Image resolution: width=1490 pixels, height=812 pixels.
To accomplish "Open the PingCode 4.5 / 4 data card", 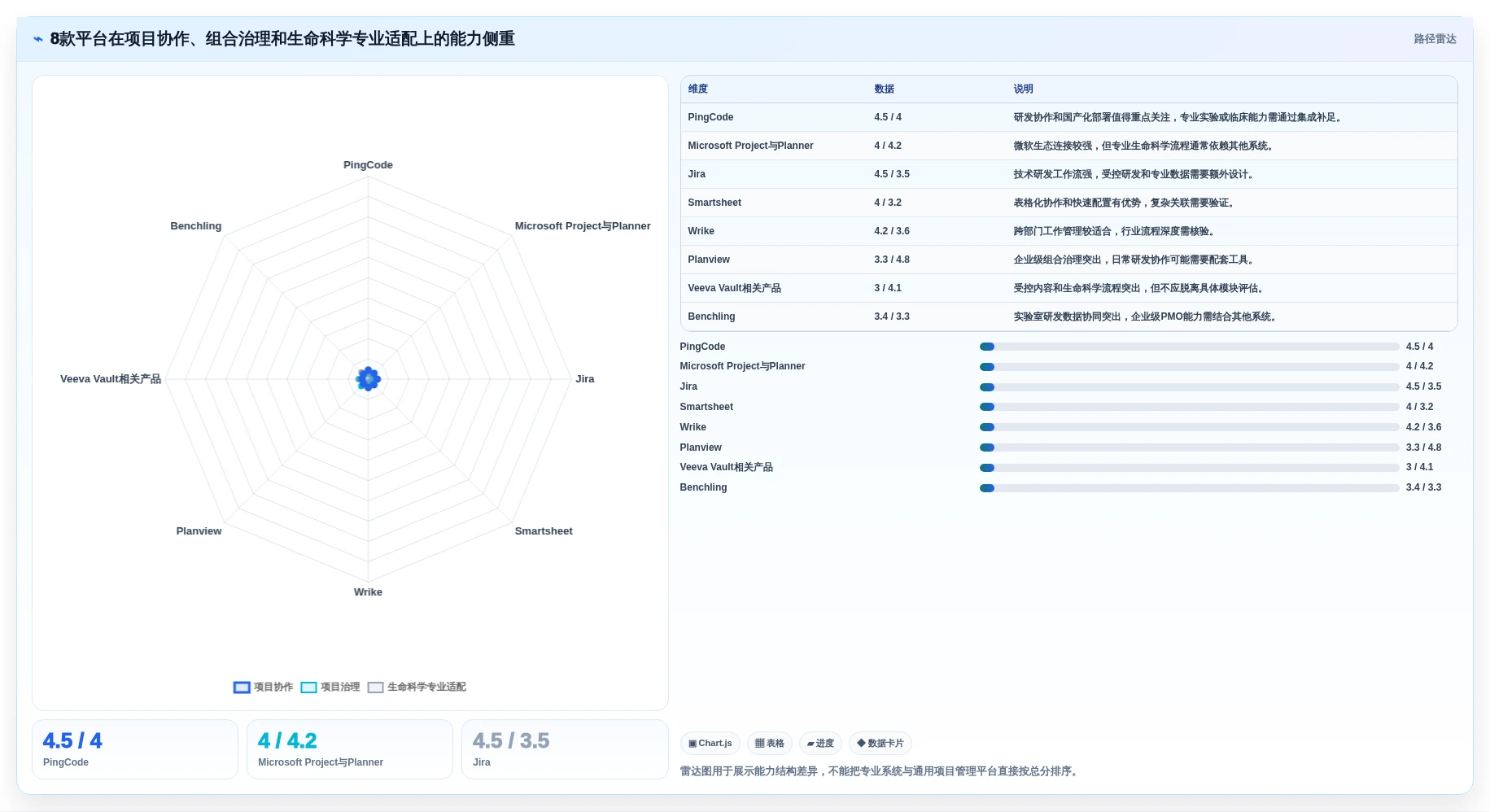I will point(135,749).
